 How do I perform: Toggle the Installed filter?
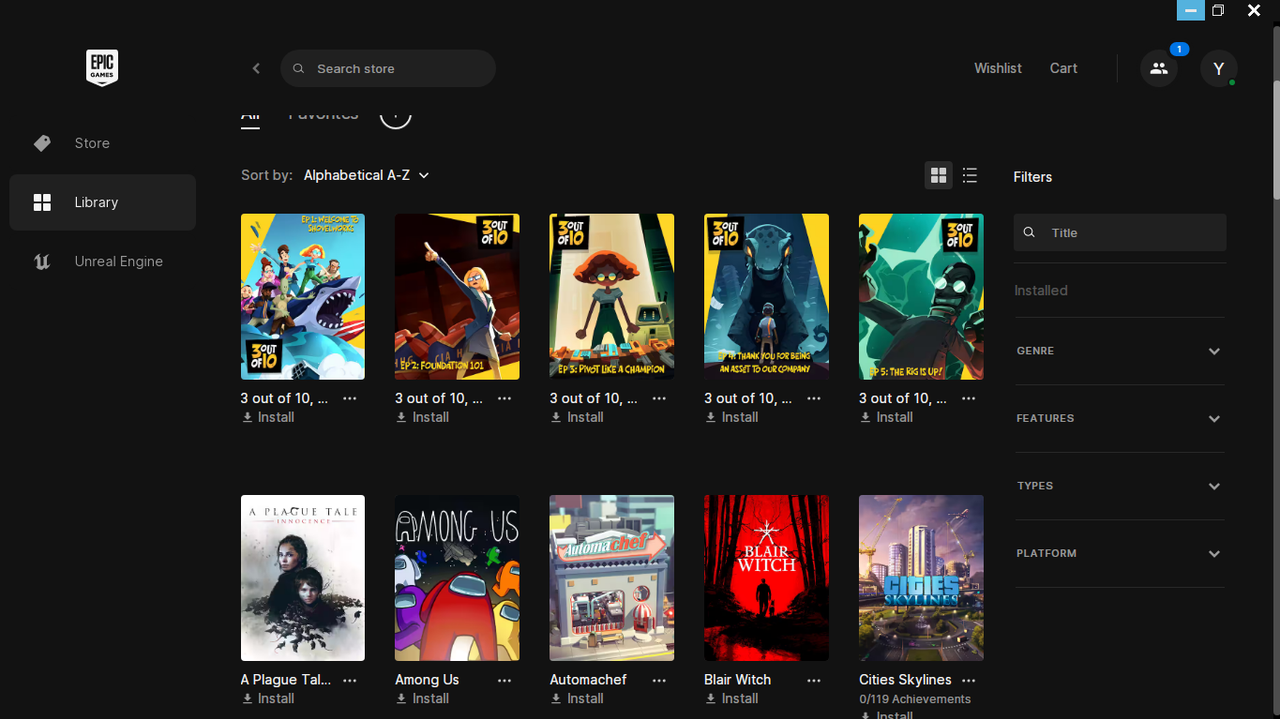point(1041,290)
